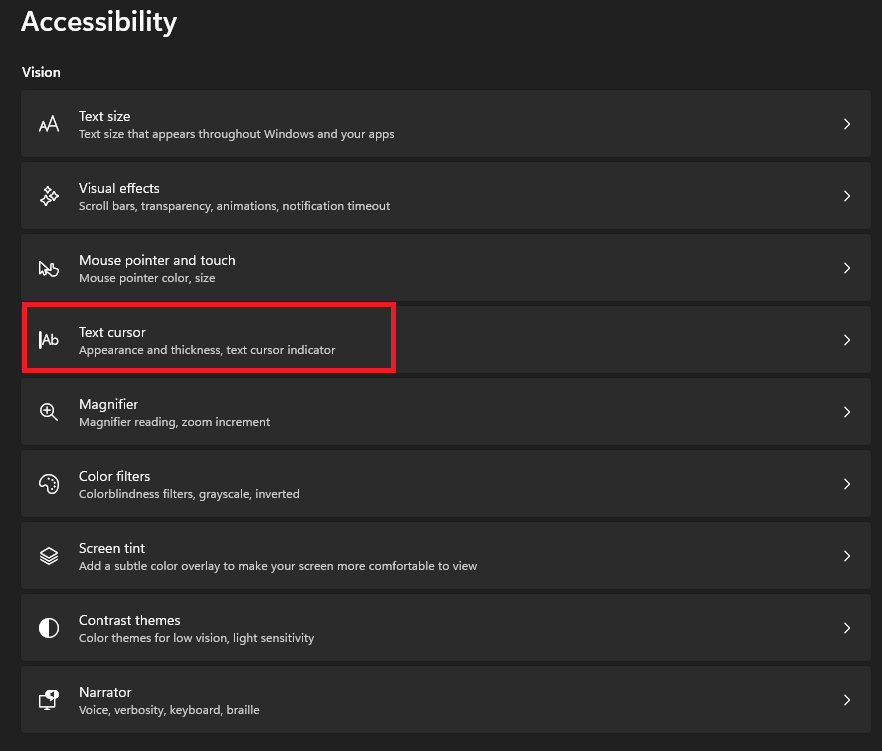Screen dimensions: 882x751
Task: Click 'Appearance and thickness, text cursor indicator' text
Action: [207, 350]
